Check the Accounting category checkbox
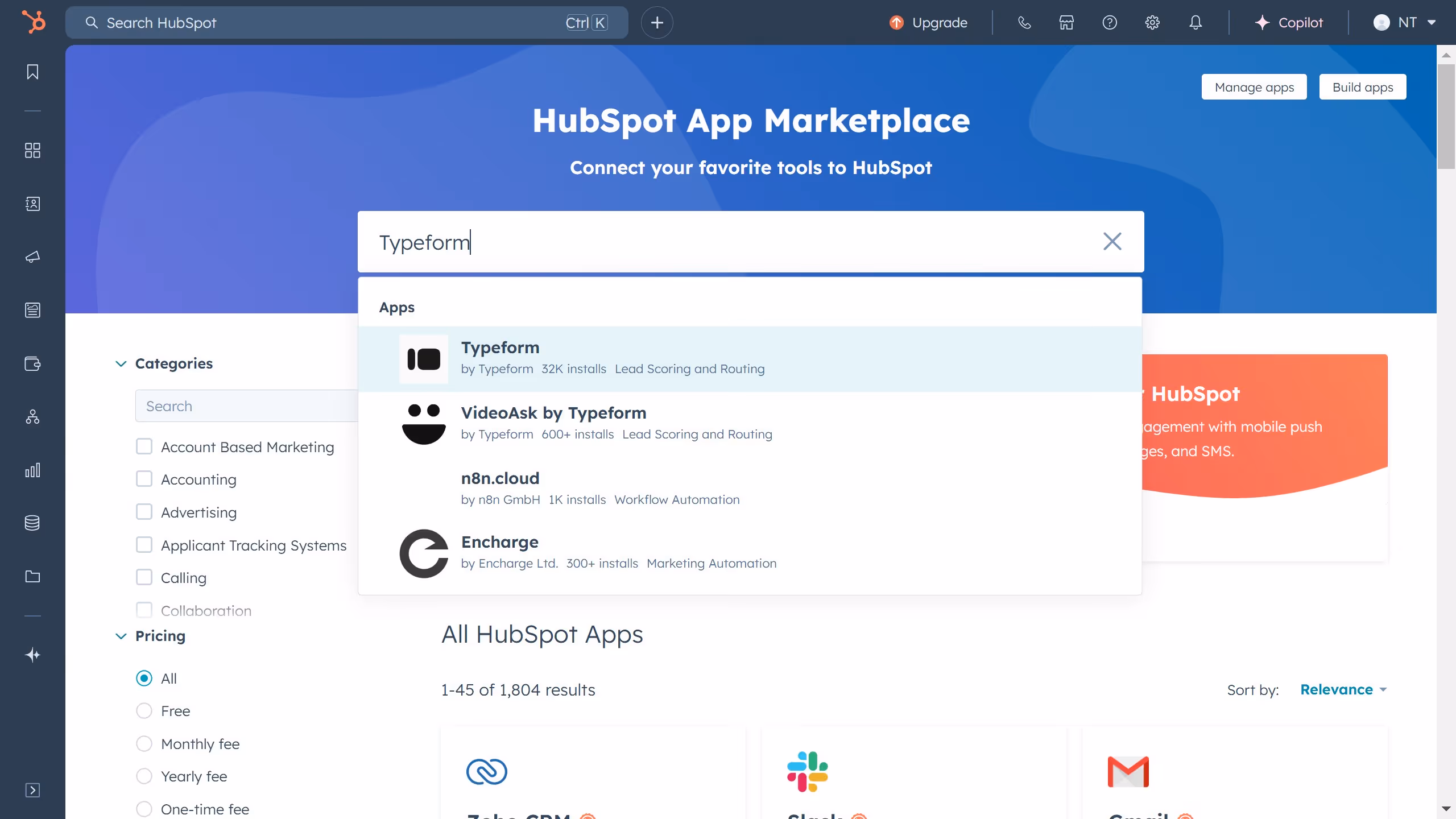The image size is (1456, 819). (144, 479)
